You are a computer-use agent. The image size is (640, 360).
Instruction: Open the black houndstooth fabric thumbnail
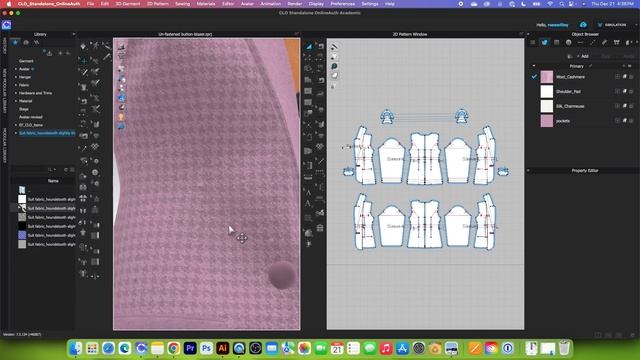click(22, 226)
